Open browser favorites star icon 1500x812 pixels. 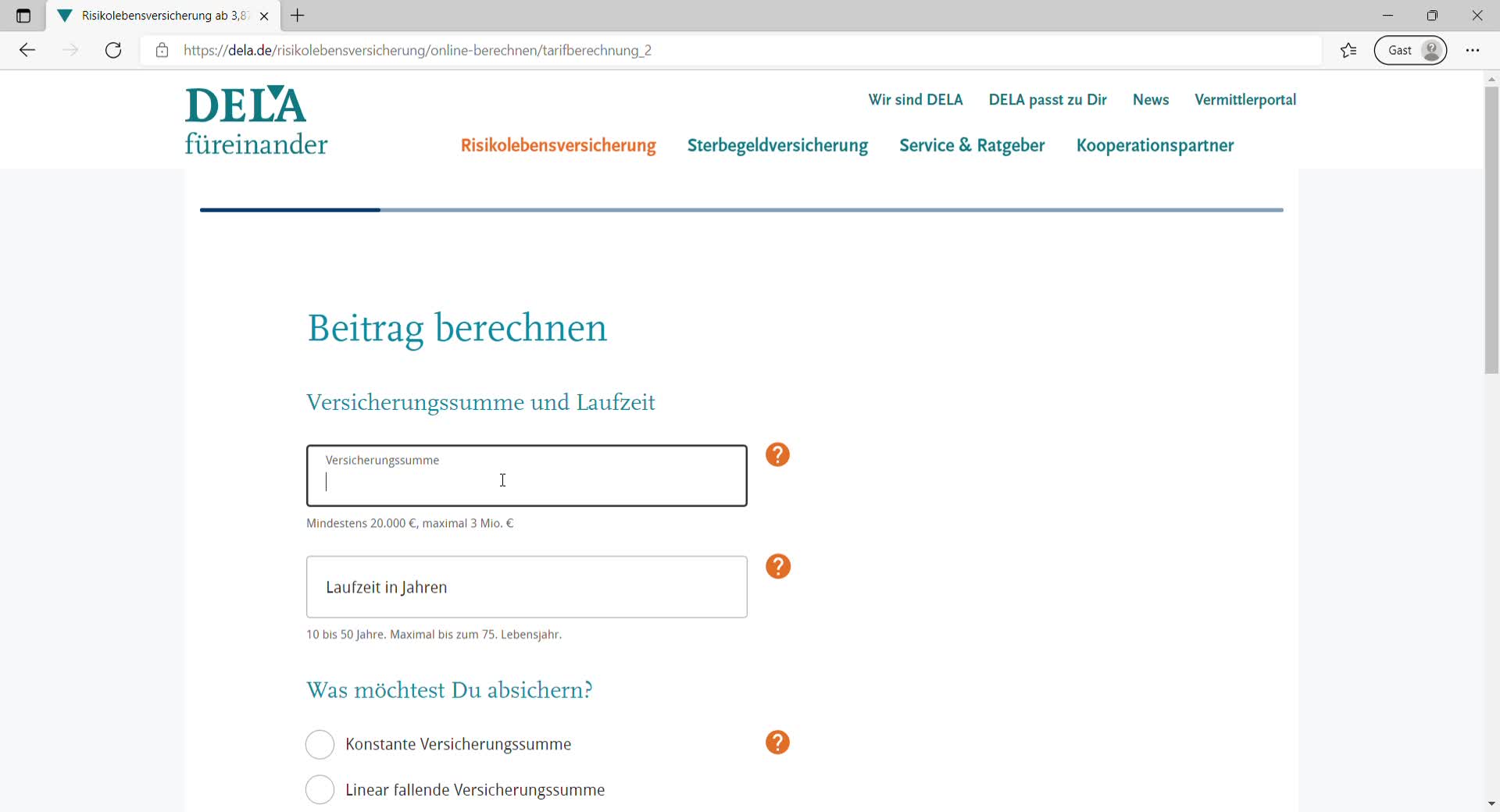coord(1348,51)
